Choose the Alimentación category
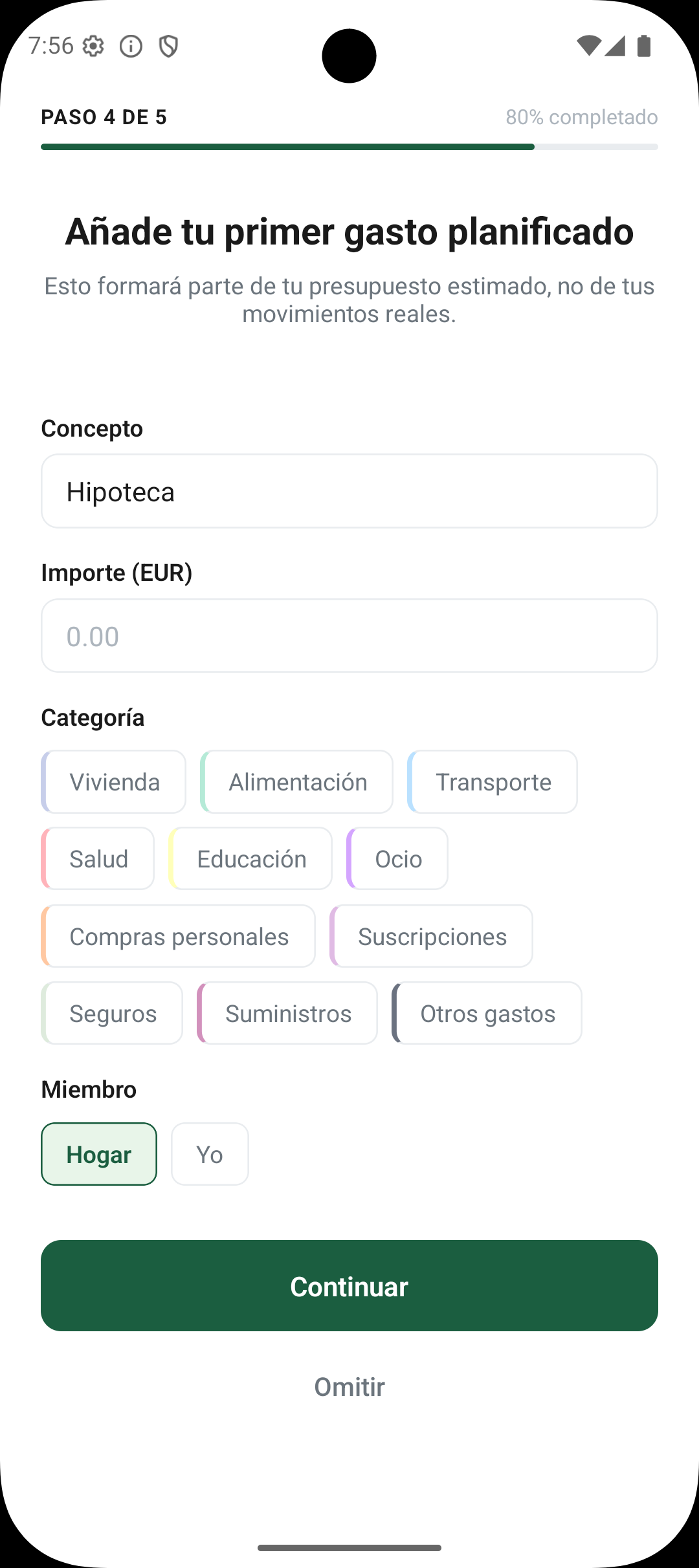 click(x=297, y=782)
